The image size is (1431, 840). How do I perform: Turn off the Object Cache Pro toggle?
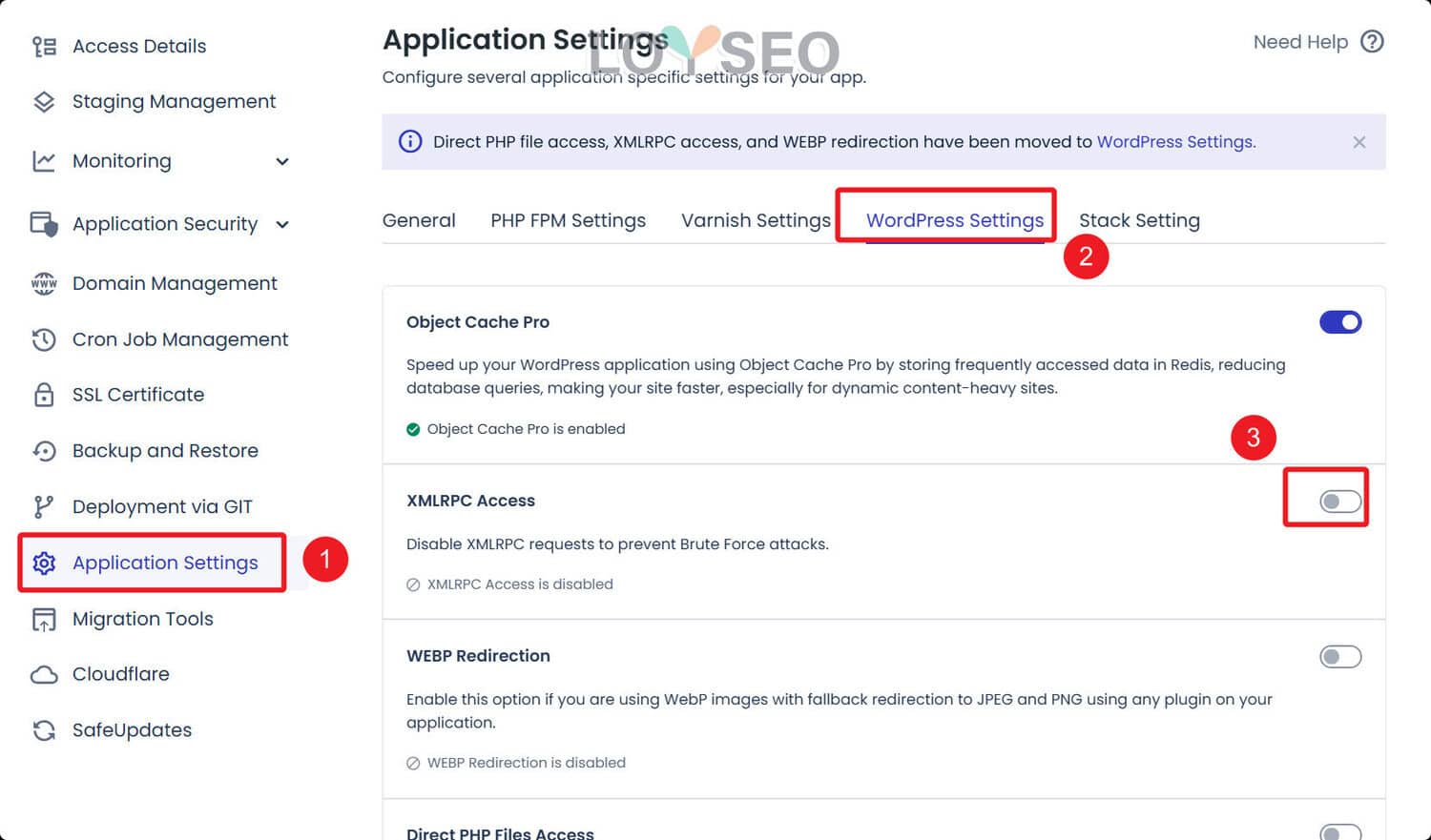pyautogui.click(x=1339, y=322)
